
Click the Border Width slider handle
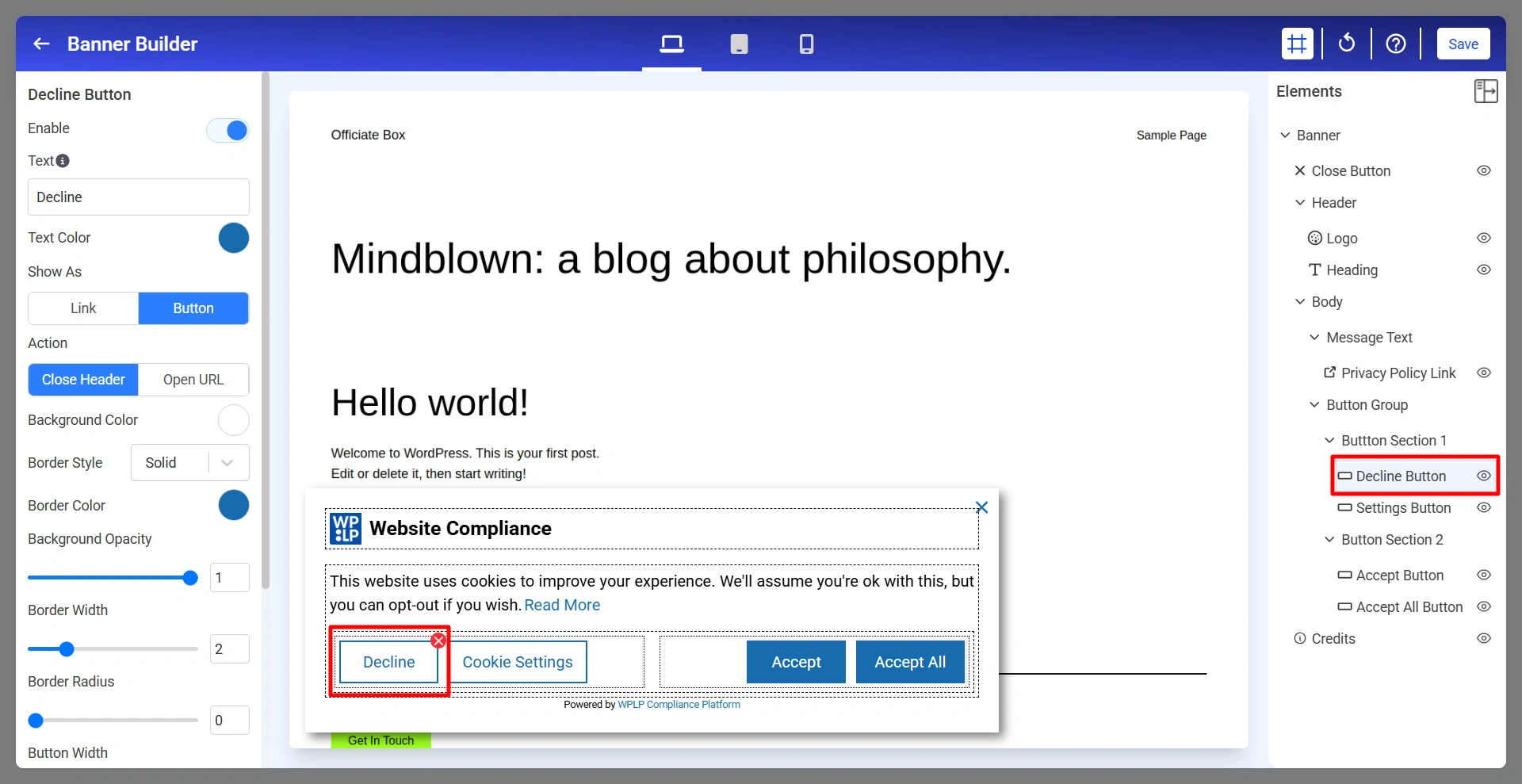(67, 649)
